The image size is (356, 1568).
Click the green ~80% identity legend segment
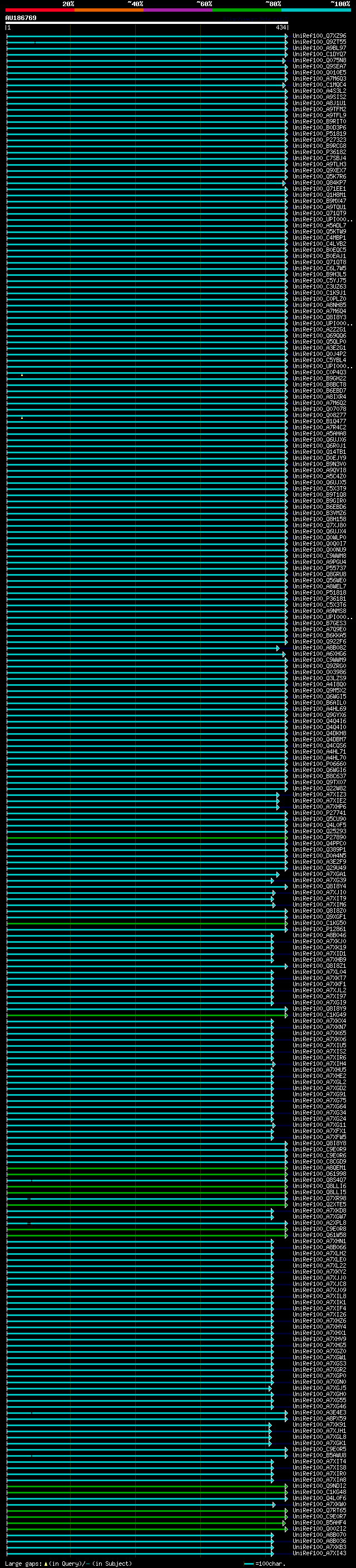click(x=247, y=10)
